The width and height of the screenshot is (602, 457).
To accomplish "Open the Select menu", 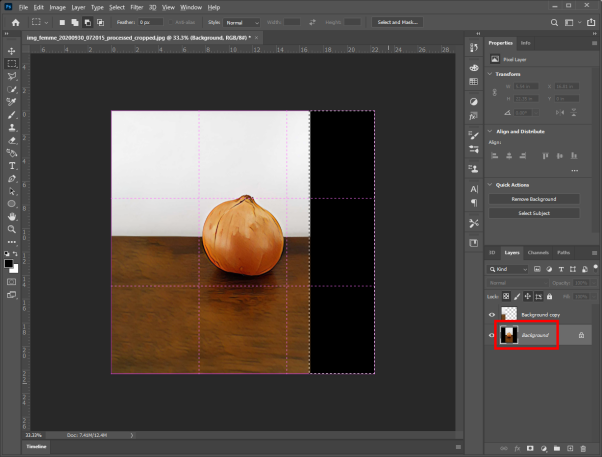I will (x=117, y=7).
